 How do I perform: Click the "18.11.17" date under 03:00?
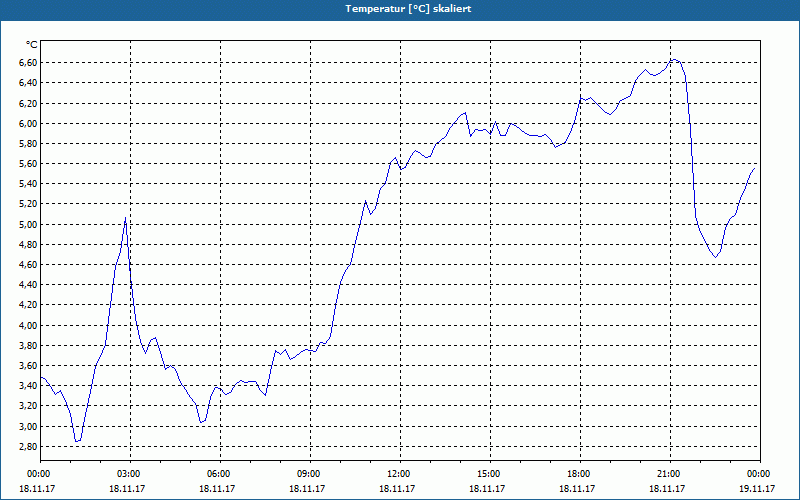[127, 488]
